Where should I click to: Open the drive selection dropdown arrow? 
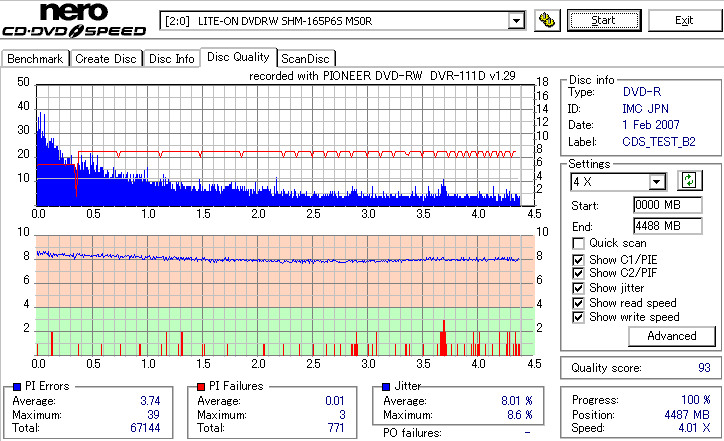pos(516,21)
